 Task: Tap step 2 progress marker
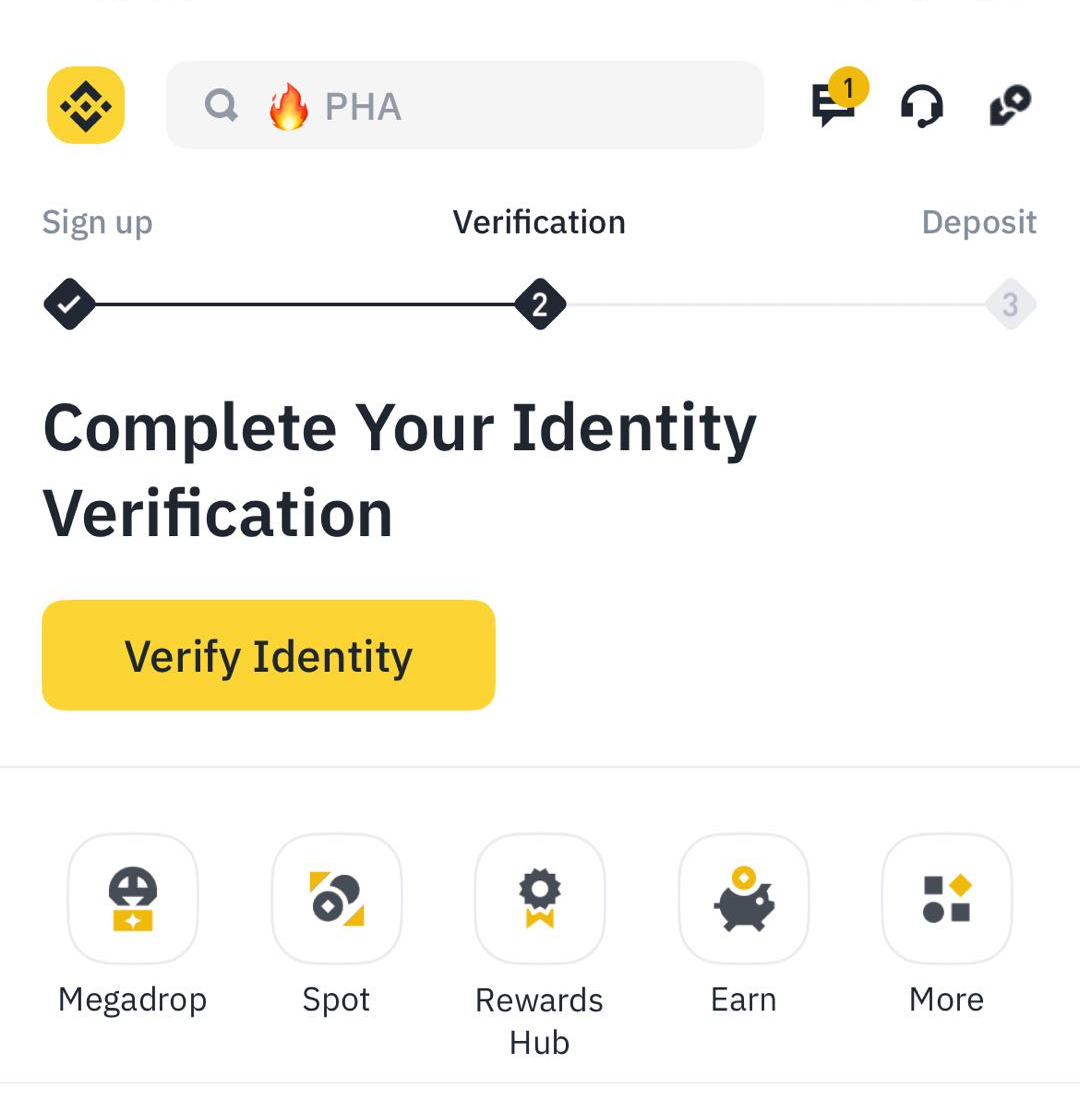(x=540, y=304)
